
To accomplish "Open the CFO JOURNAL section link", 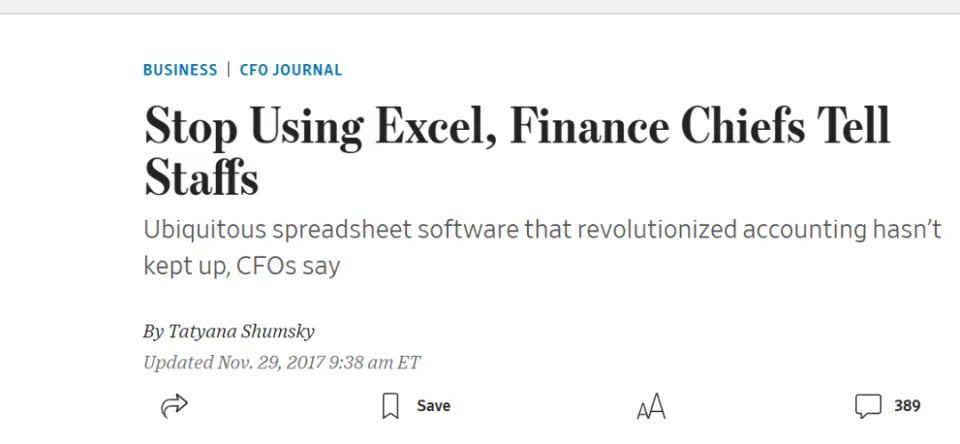I will (x=291, y=70).
